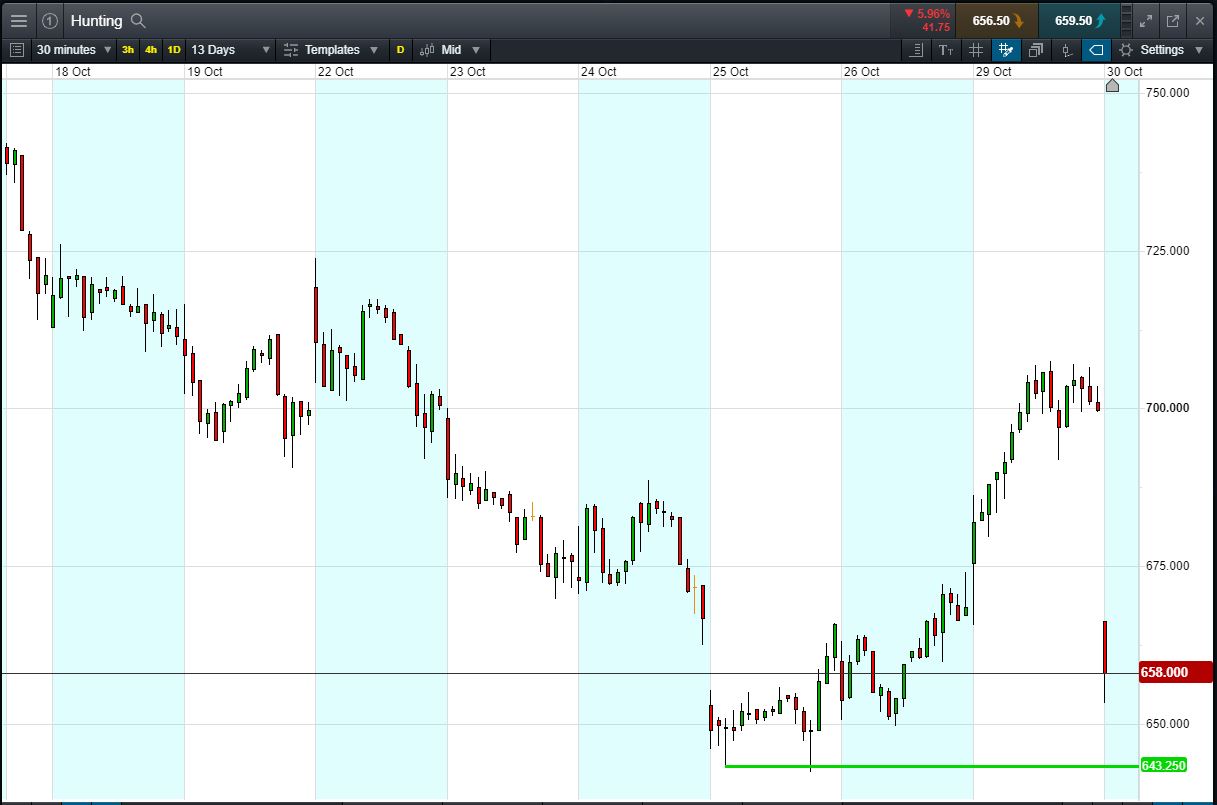1217x805 pixels.
Task: Click the Hunting instrument name
Action: tap(96, 20)
